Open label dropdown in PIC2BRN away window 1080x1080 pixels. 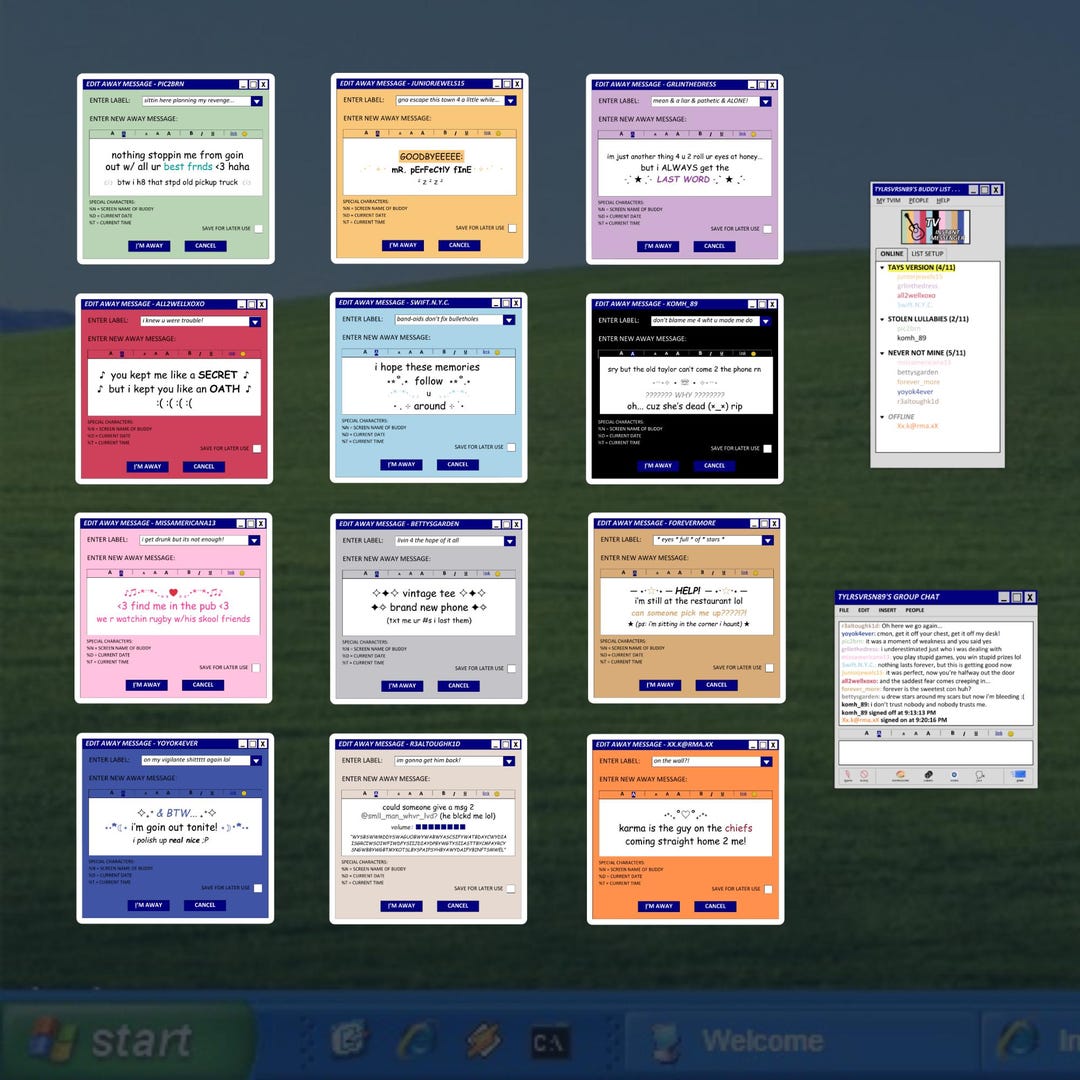(x=256, y=101)
